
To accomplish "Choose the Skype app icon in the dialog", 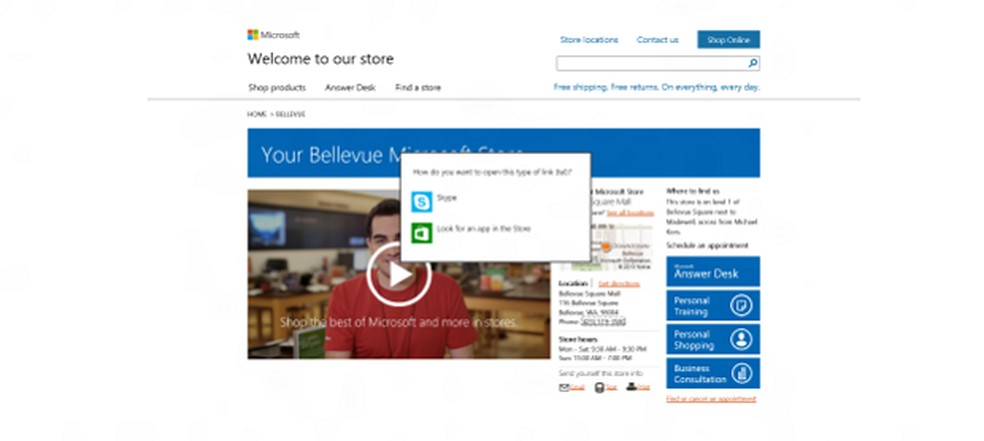I will tap(422, 202).
